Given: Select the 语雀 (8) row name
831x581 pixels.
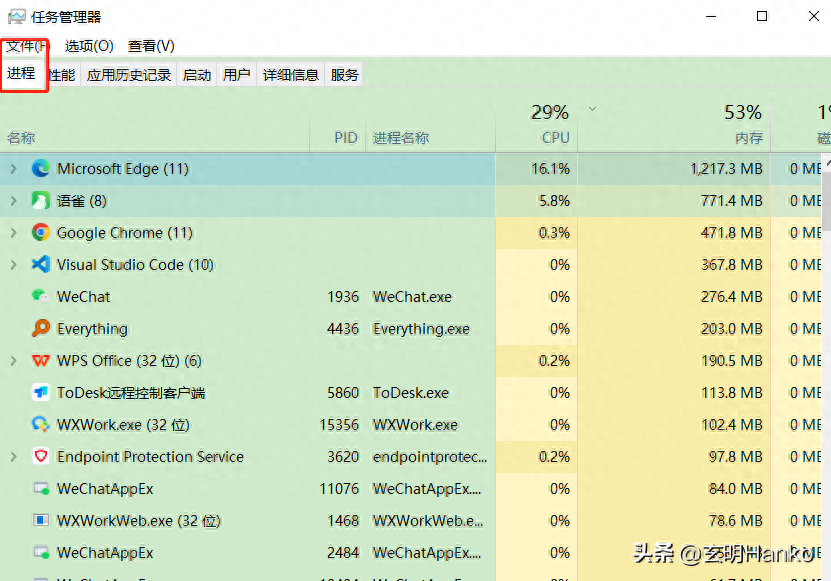Looking at the screenshot, I should pos(82,201).
